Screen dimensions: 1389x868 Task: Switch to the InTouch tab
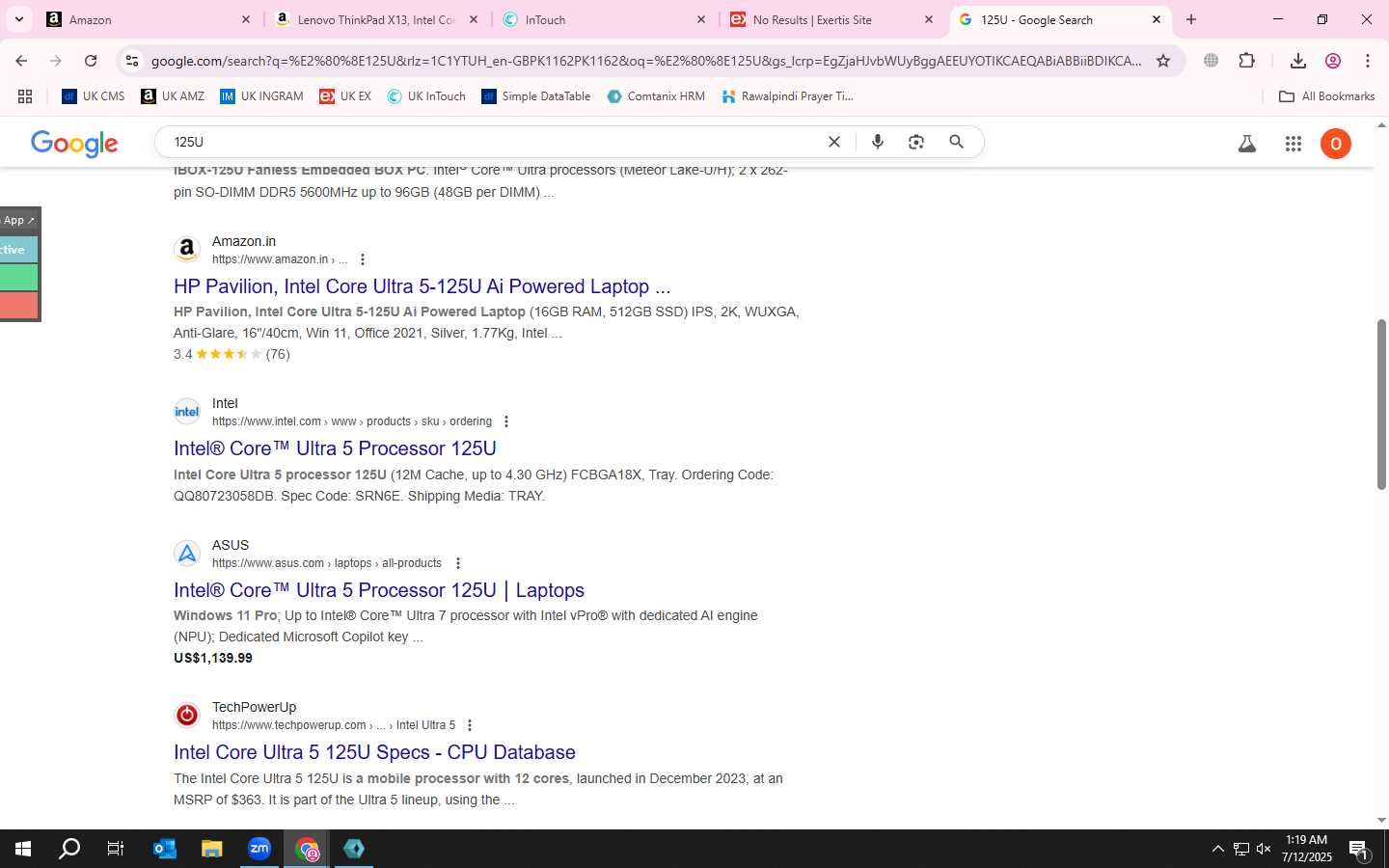point(604,19)
